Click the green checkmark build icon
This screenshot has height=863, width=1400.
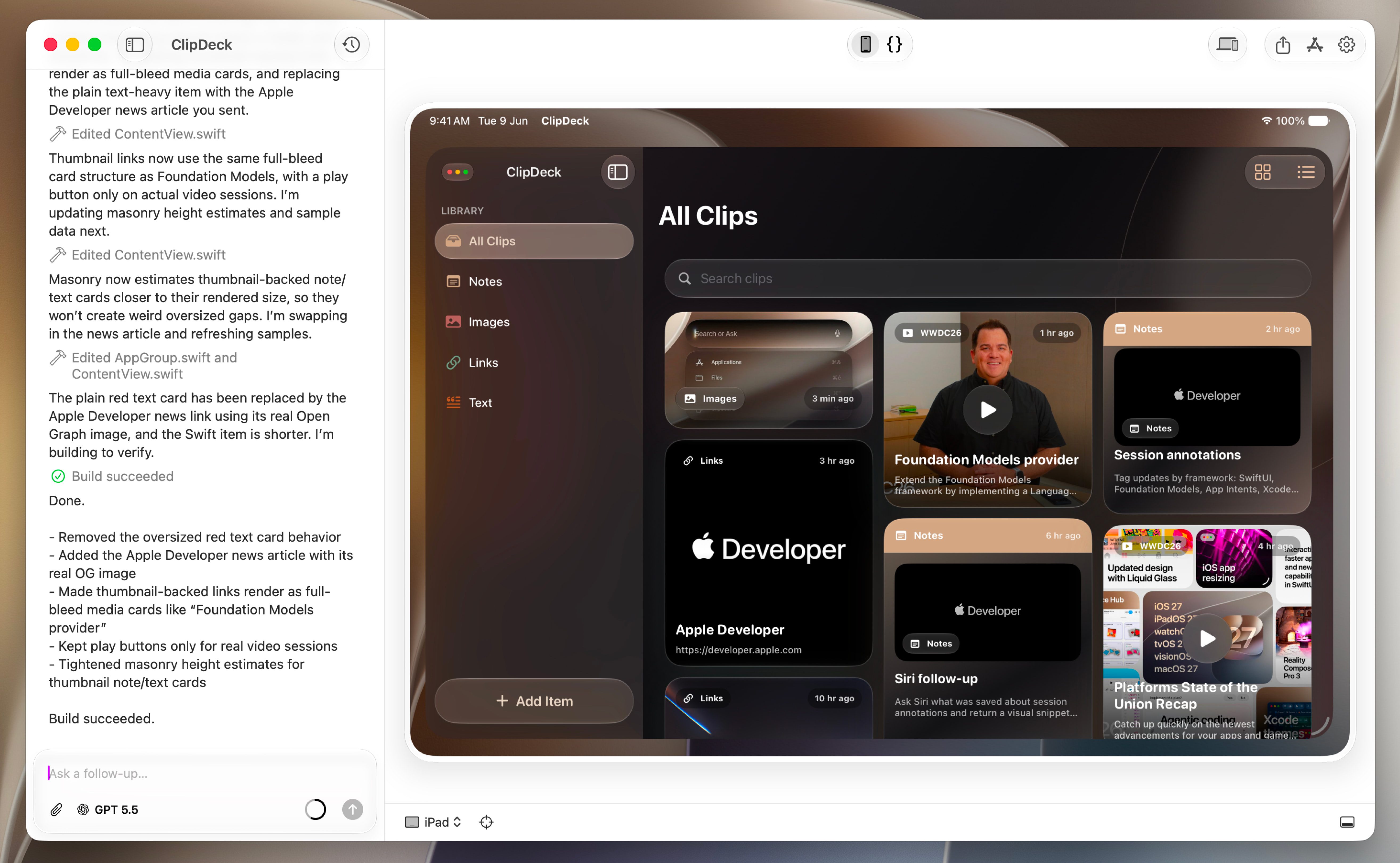[x=58, y=476]
